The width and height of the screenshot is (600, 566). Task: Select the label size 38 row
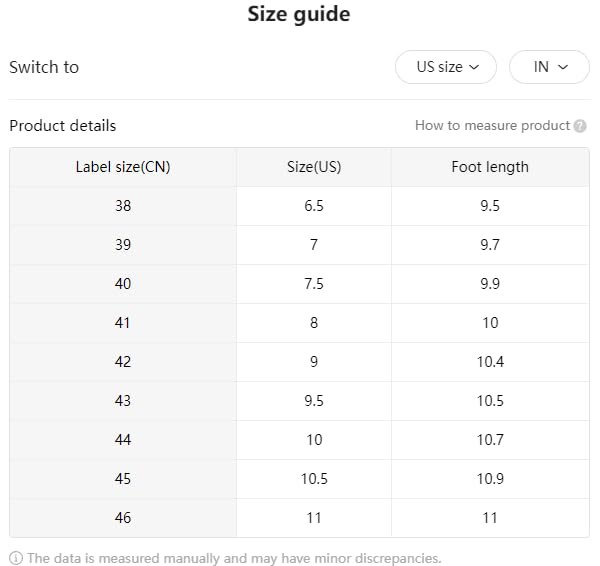point(123,206)
